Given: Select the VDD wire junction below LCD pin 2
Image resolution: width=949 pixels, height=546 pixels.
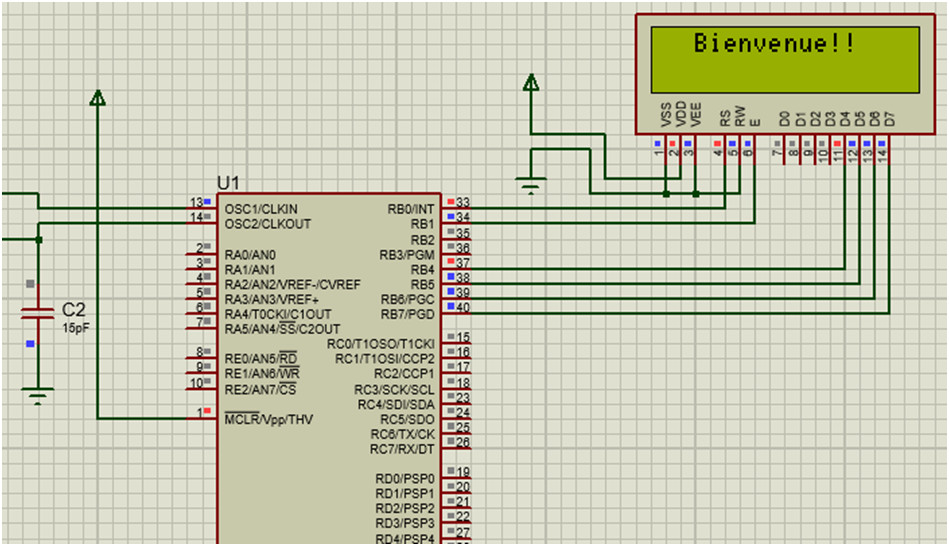Looking at the screenshot, I should click(667, 194).
